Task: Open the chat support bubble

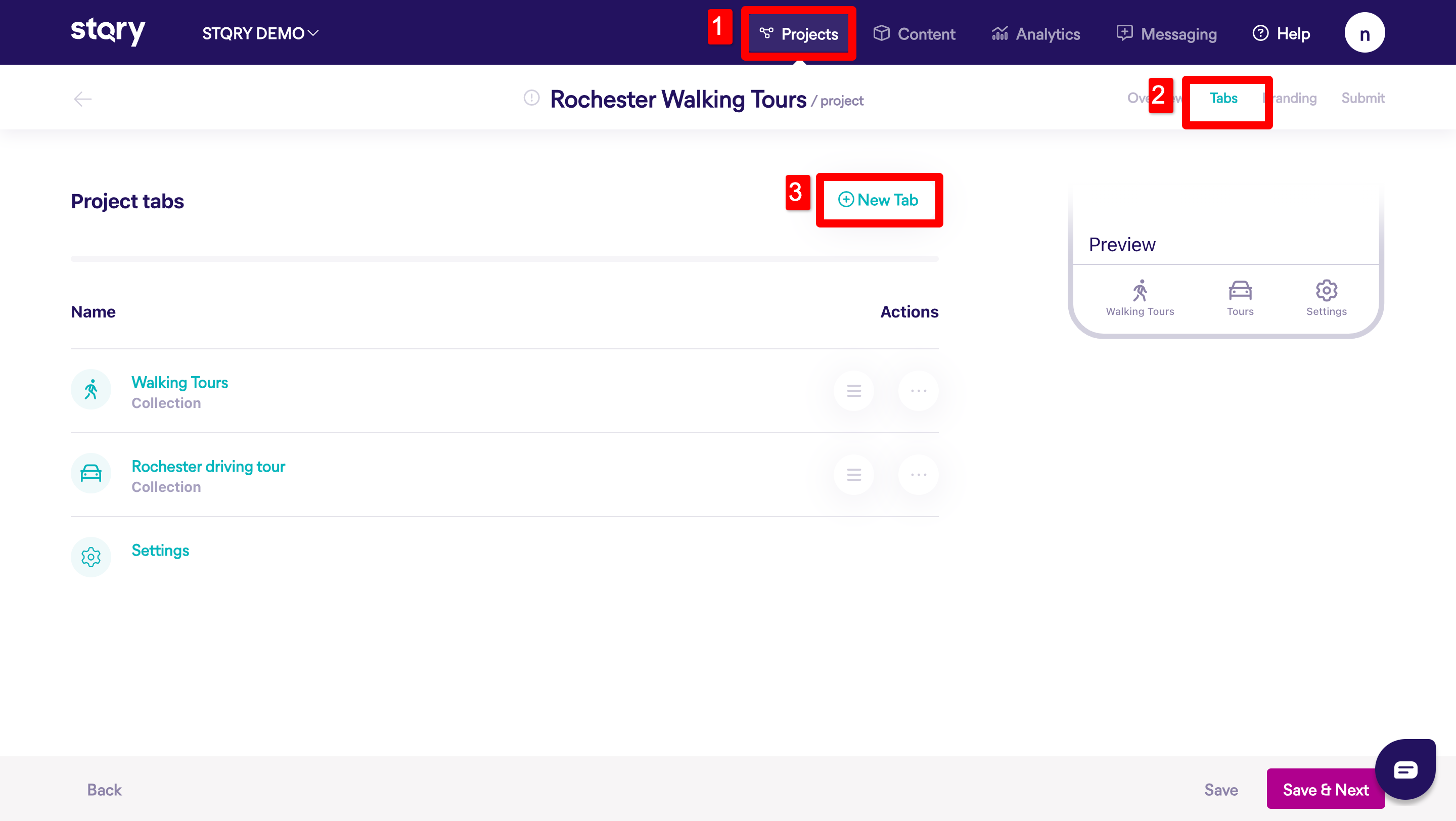Action: (1405, 769)
